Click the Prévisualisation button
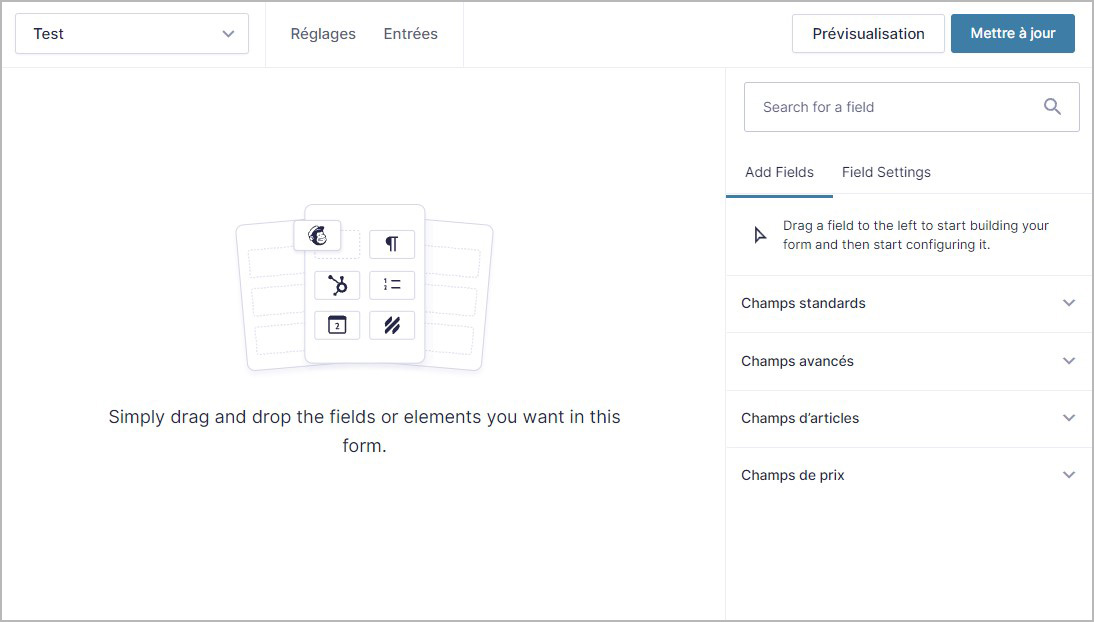Screen dimensions: 1094x622 [x=868, y=34]
